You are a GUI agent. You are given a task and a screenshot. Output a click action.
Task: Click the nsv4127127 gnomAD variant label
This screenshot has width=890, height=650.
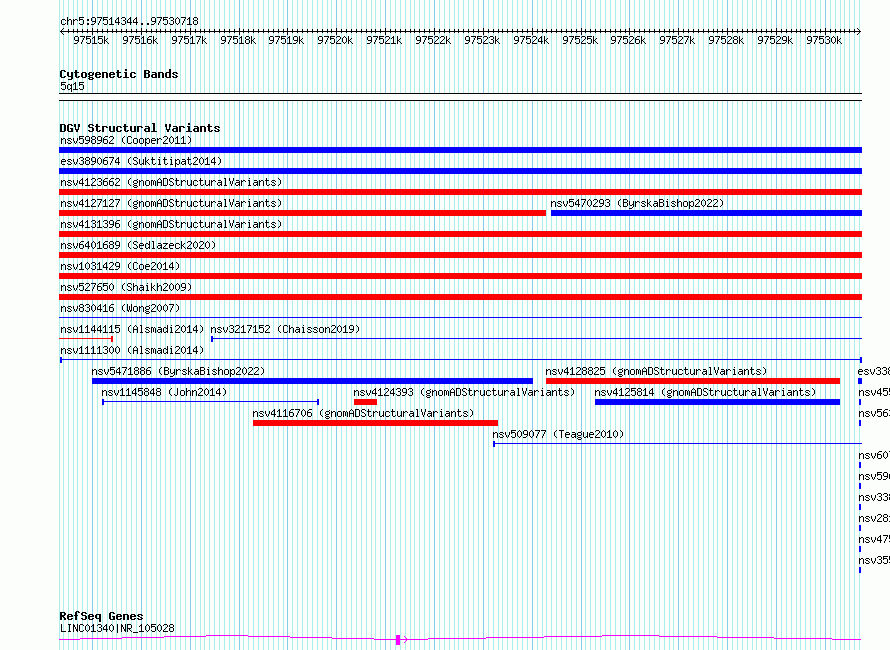pos(171,203)
